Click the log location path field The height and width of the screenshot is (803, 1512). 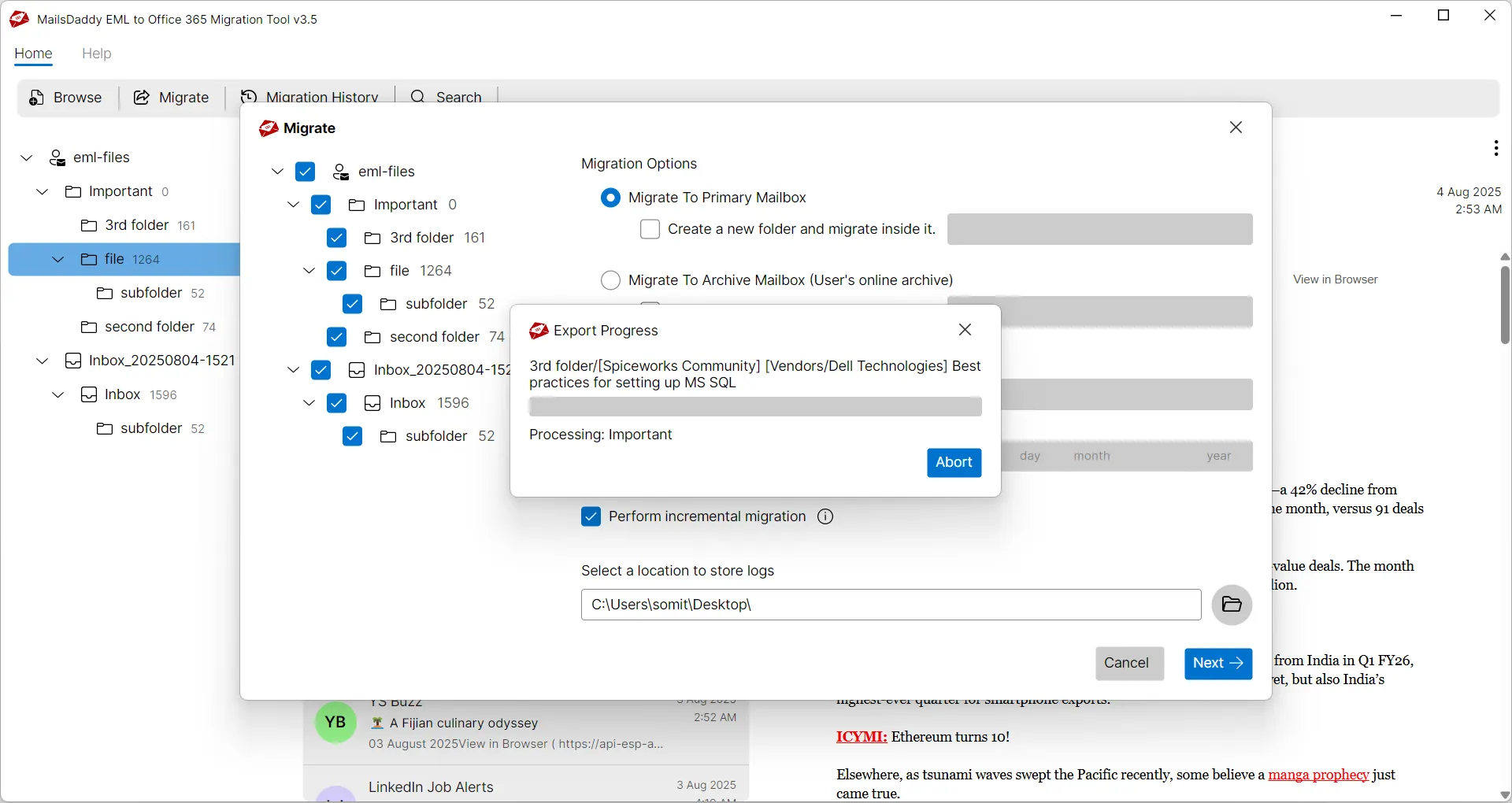tap(890, 605)
